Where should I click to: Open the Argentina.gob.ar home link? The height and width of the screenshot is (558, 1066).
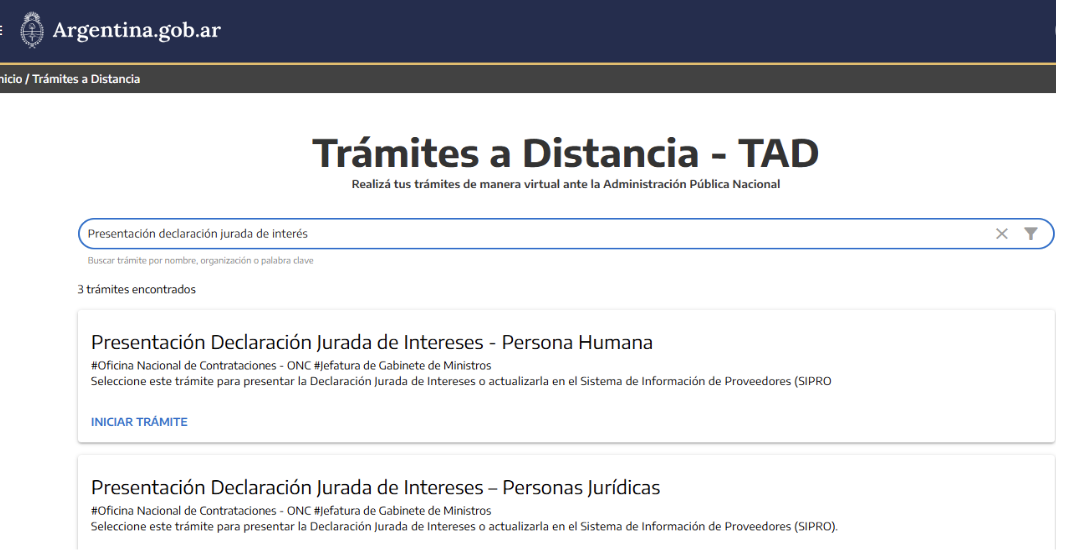[137, 30]
